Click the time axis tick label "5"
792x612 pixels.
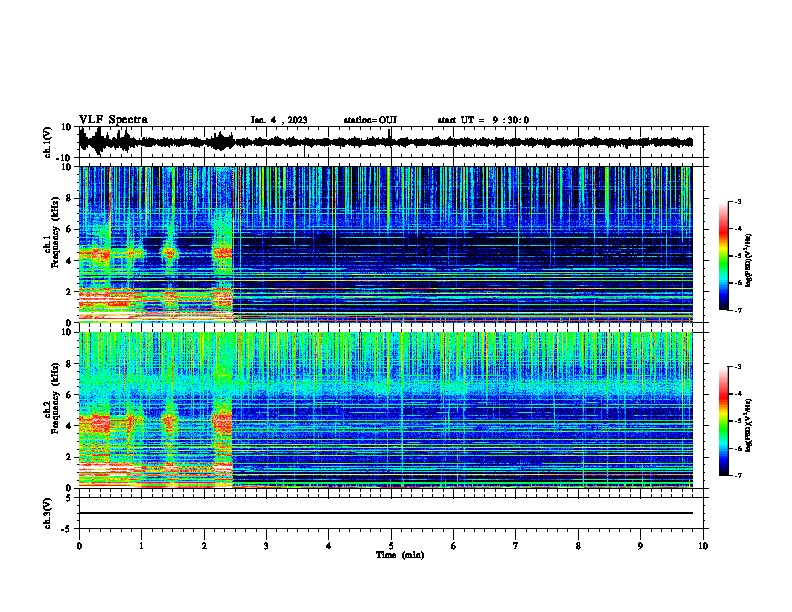click(x=391, y=546)
